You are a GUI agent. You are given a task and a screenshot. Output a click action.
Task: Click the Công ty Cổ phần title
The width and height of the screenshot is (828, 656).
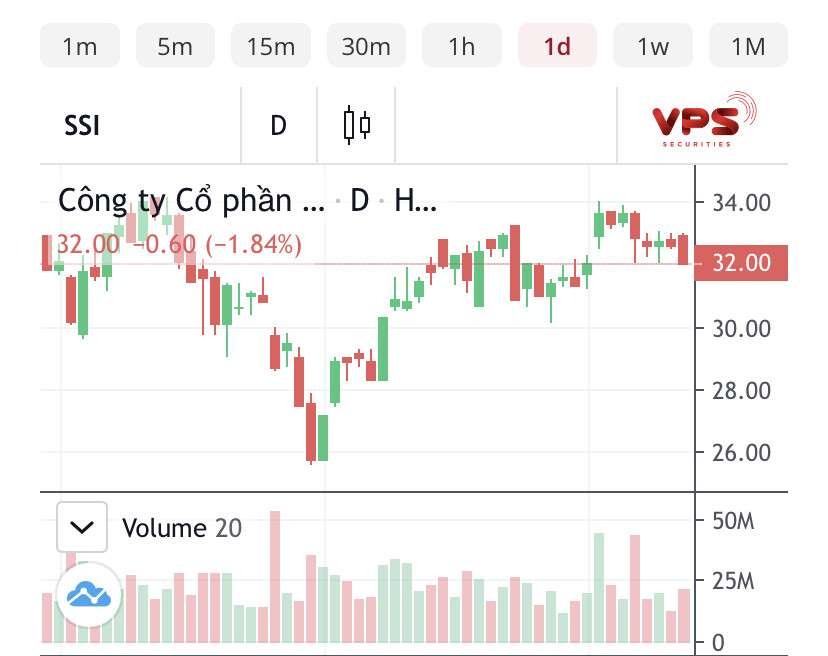coord(191,200)
